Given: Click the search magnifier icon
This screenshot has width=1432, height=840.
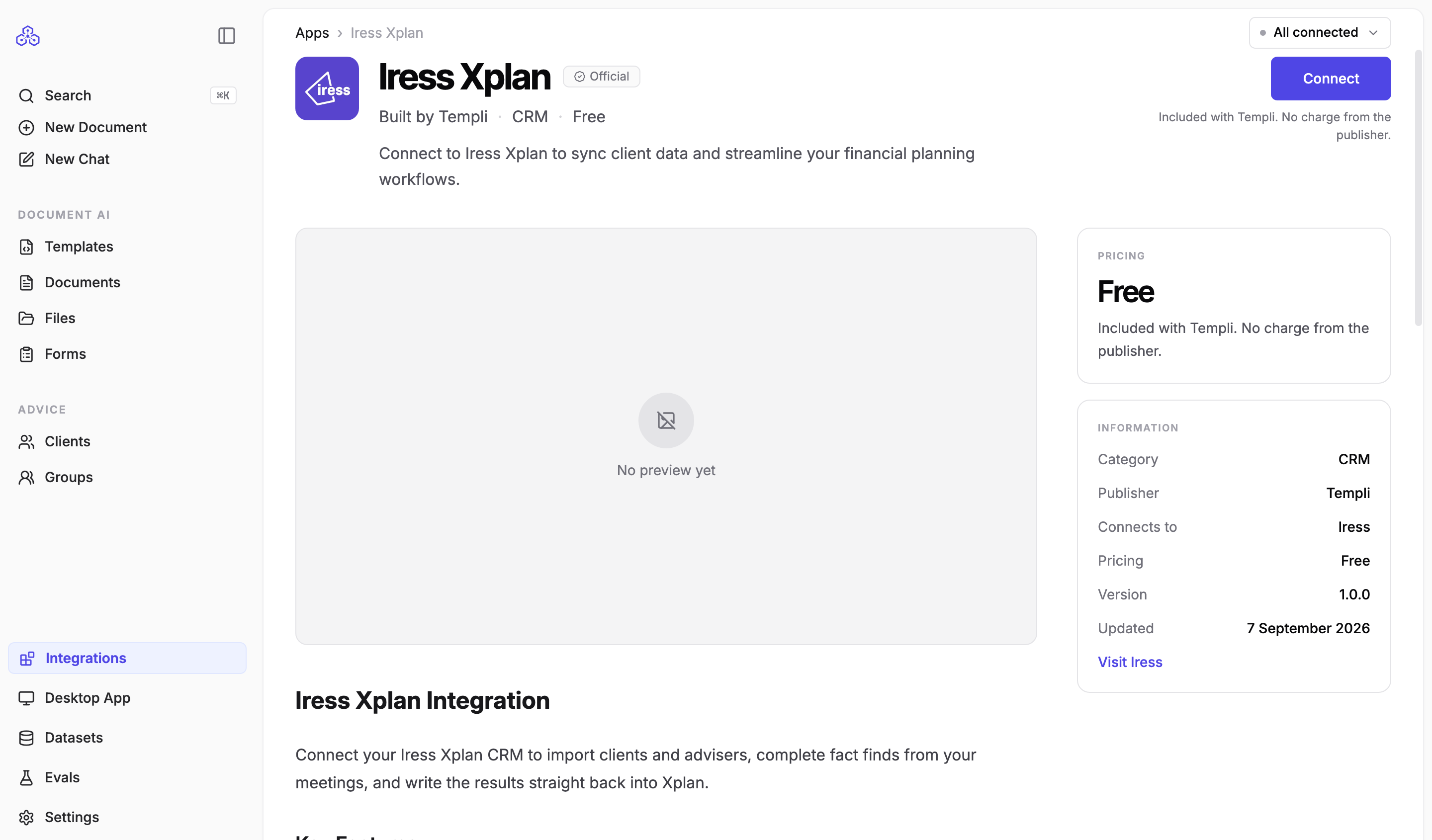Looking at the screenshot, I should [x=26, y=95].
